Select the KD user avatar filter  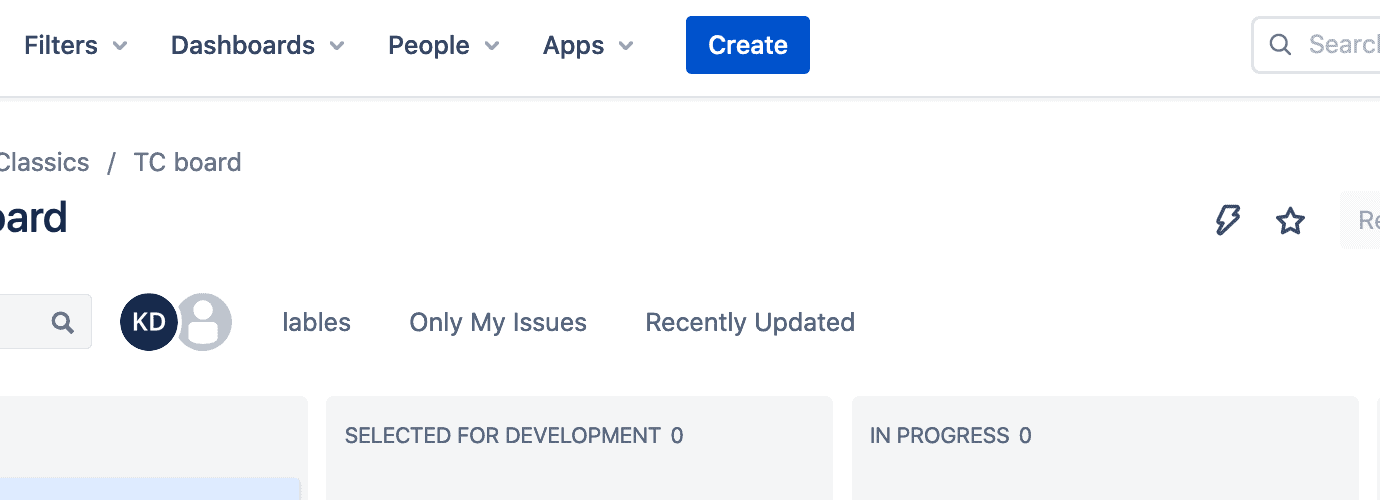(148, 322)
